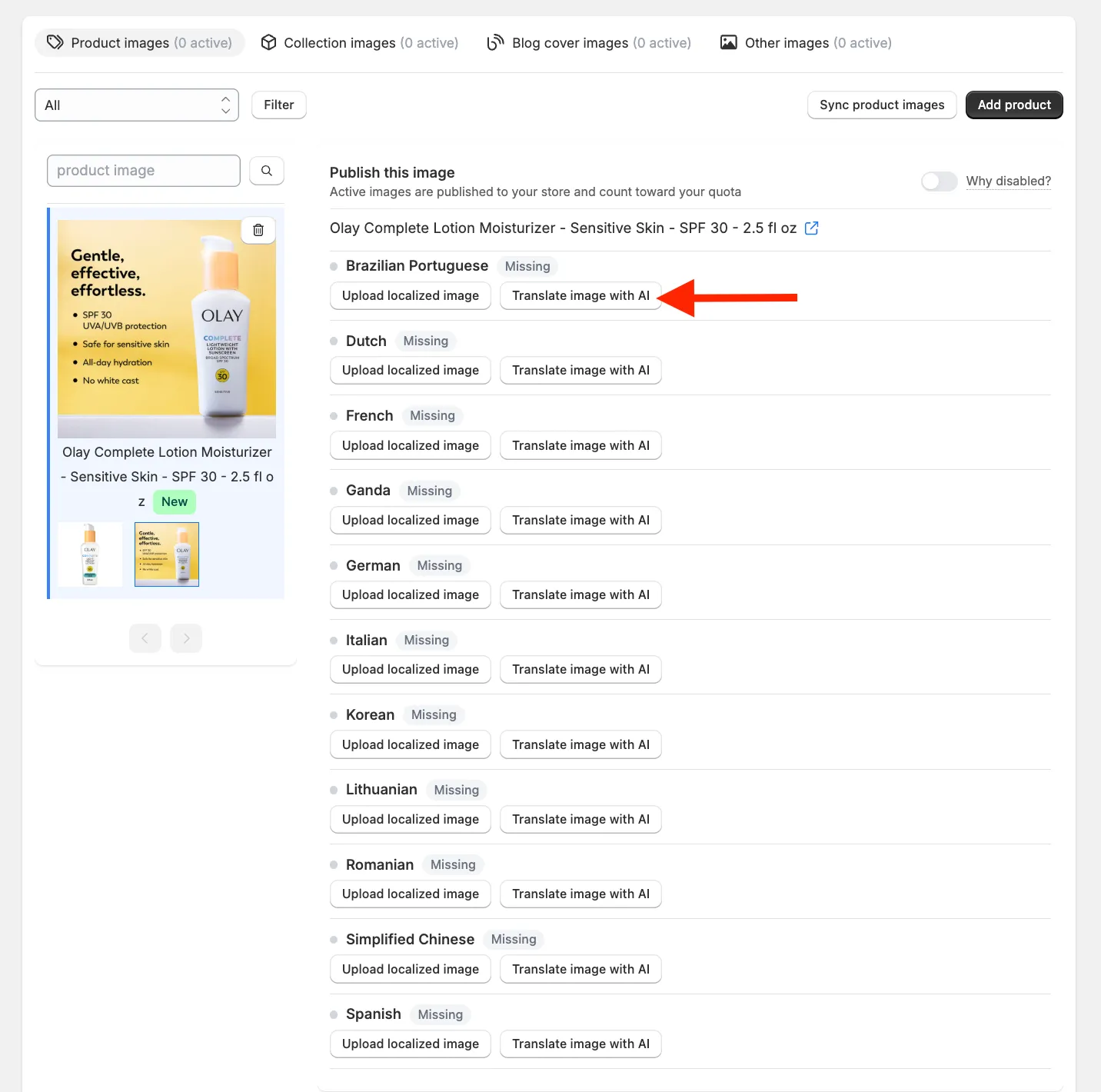Toggle the Publish this image switch
Image resolution: width=1101 pixels, height=1092 pixels.
[940, 181]
